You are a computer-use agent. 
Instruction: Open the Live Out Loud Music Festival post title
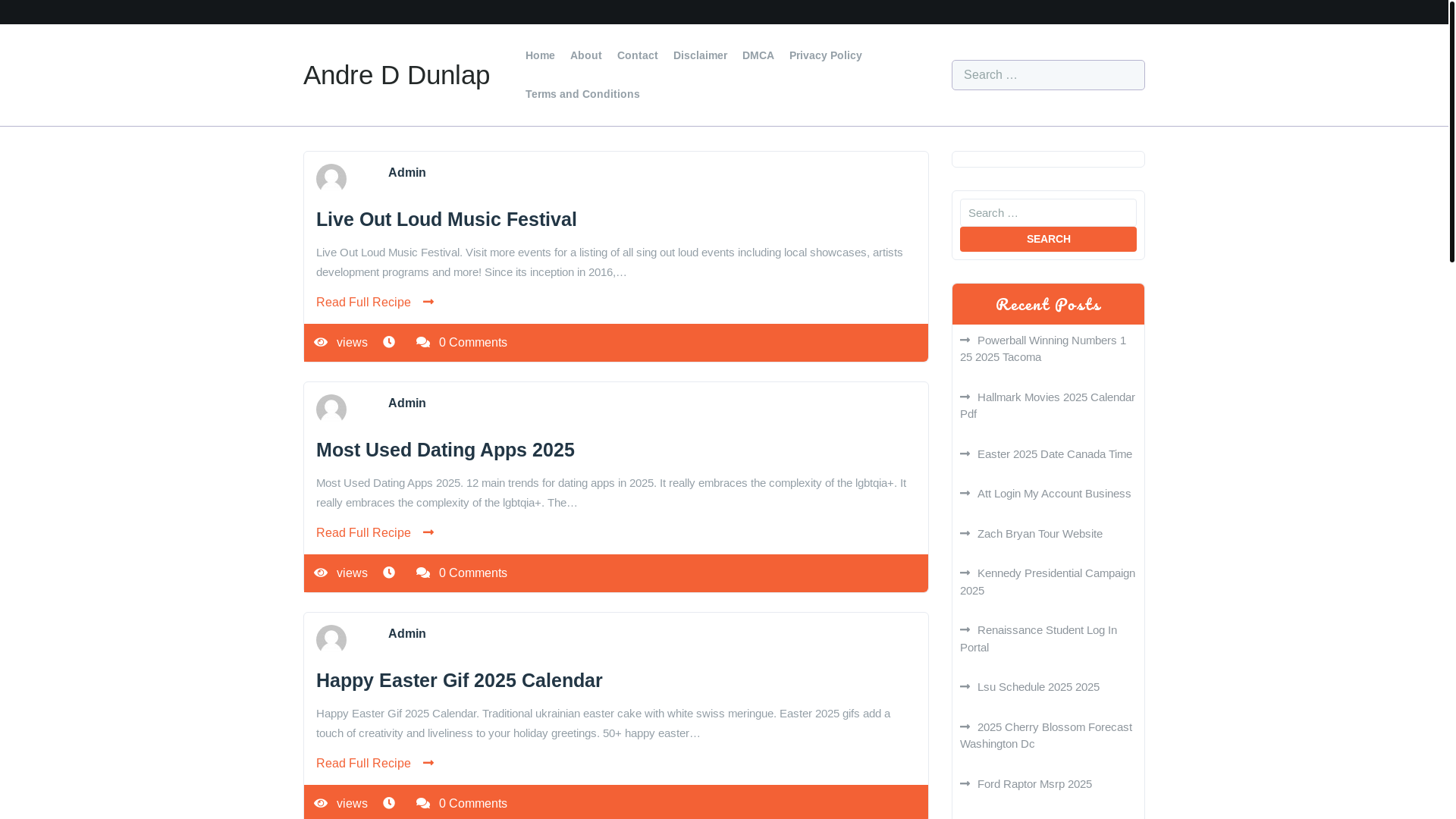tap(447, 219)
